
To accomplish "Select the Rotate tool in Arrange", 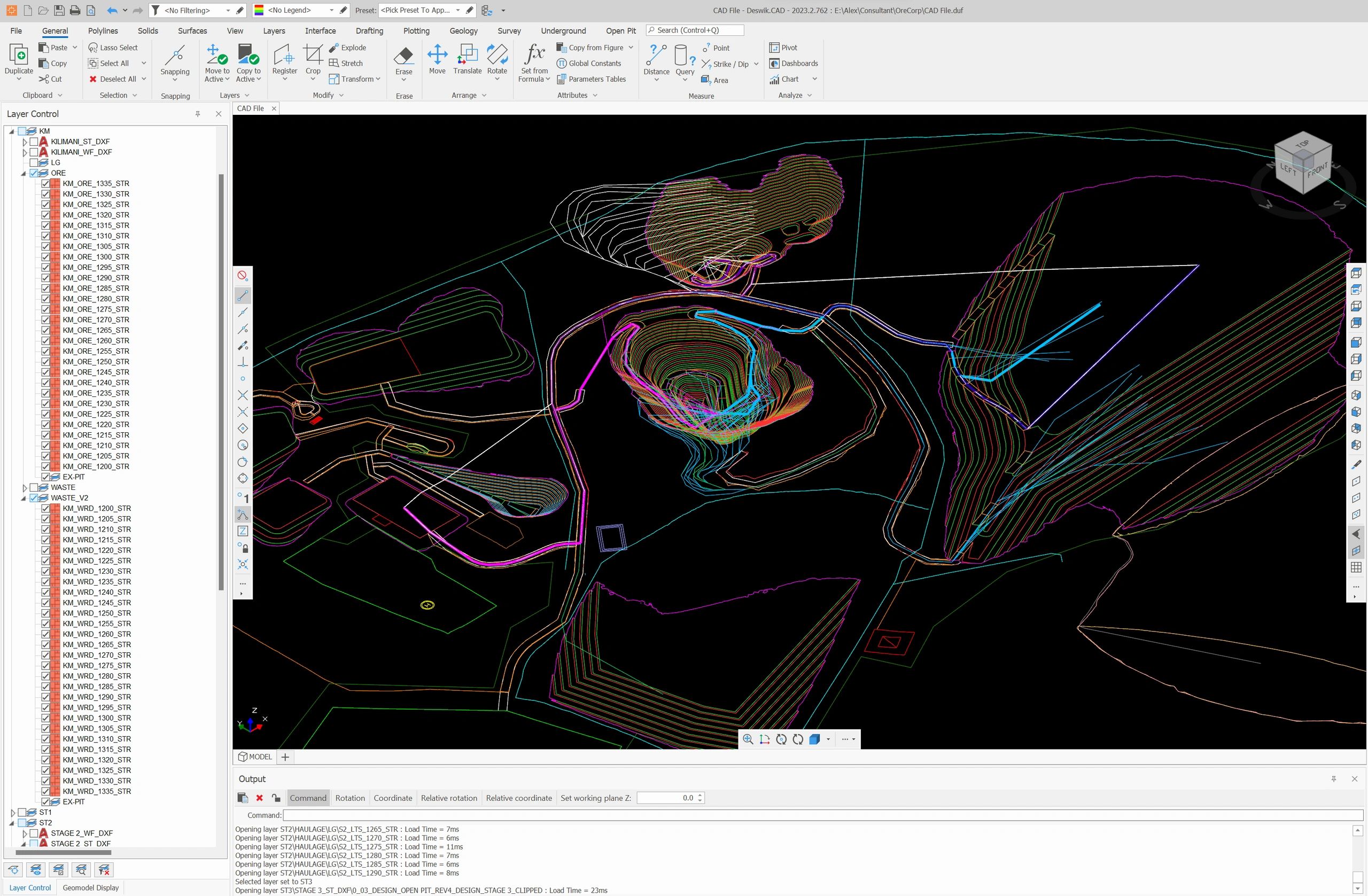I will (496, 55).
